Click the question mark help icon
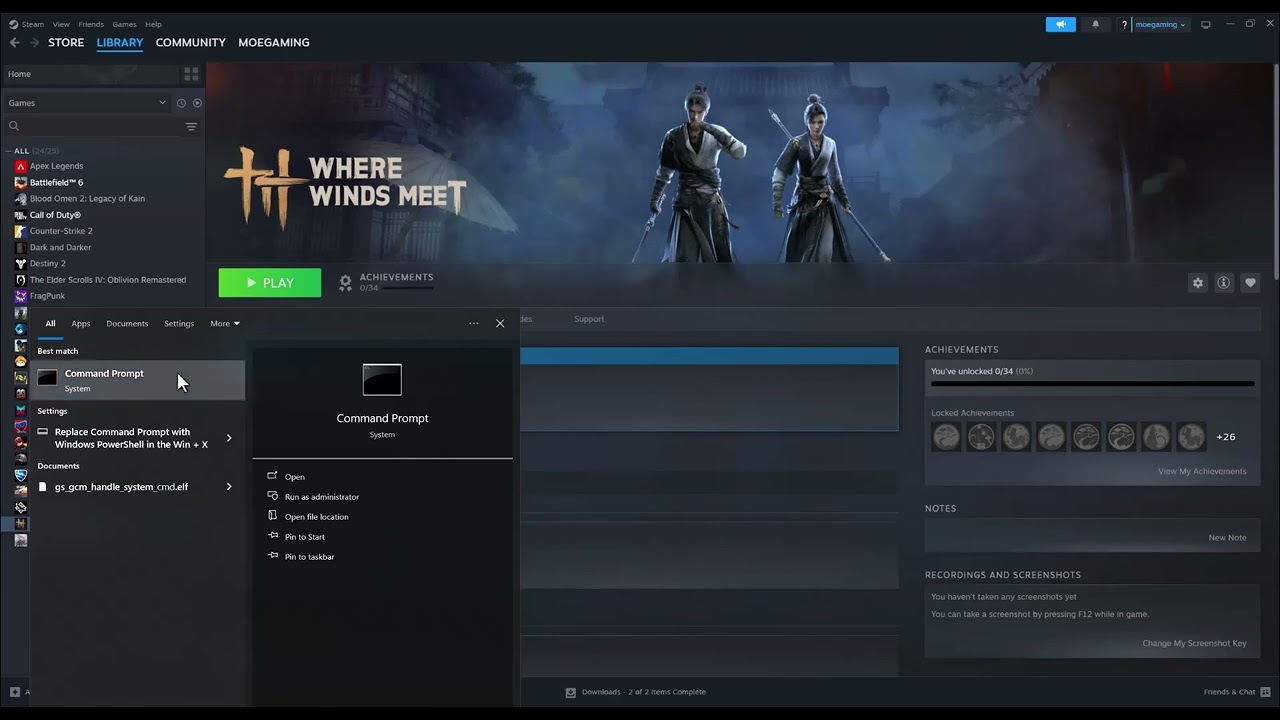Viewport: 1280px width, 720px height. [x=1124, y=24]
